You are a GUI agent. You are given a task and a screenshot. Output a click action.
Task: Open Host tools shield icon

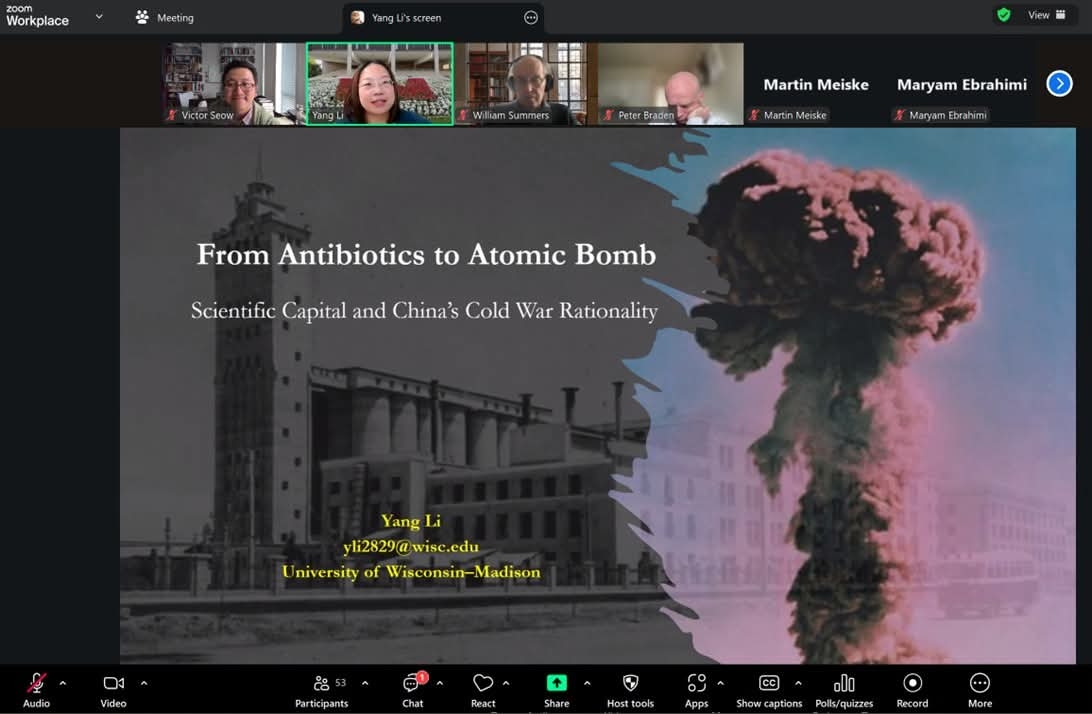tap(630, 690)
